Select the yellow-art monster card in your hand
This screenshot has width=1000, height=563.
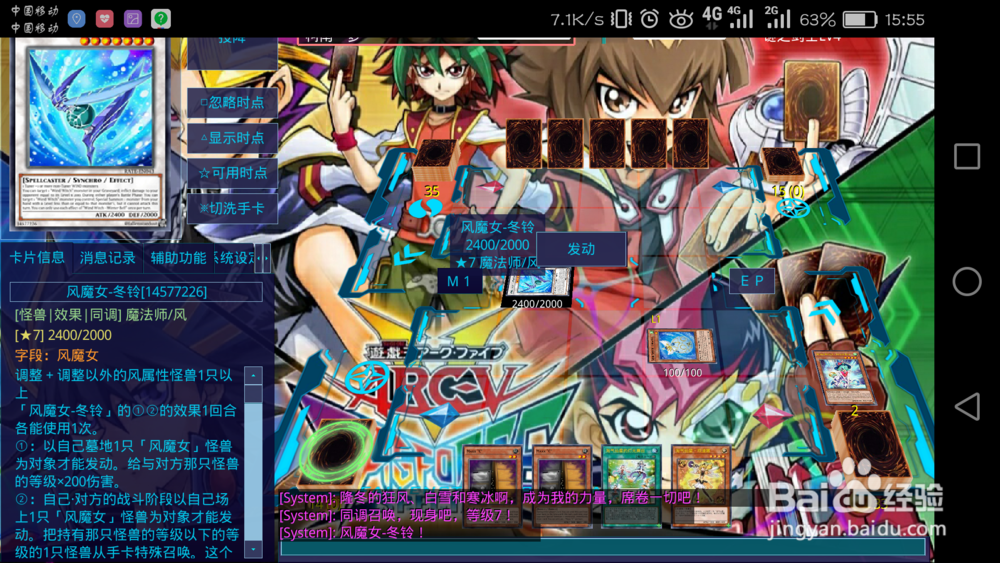pos(701,486)
